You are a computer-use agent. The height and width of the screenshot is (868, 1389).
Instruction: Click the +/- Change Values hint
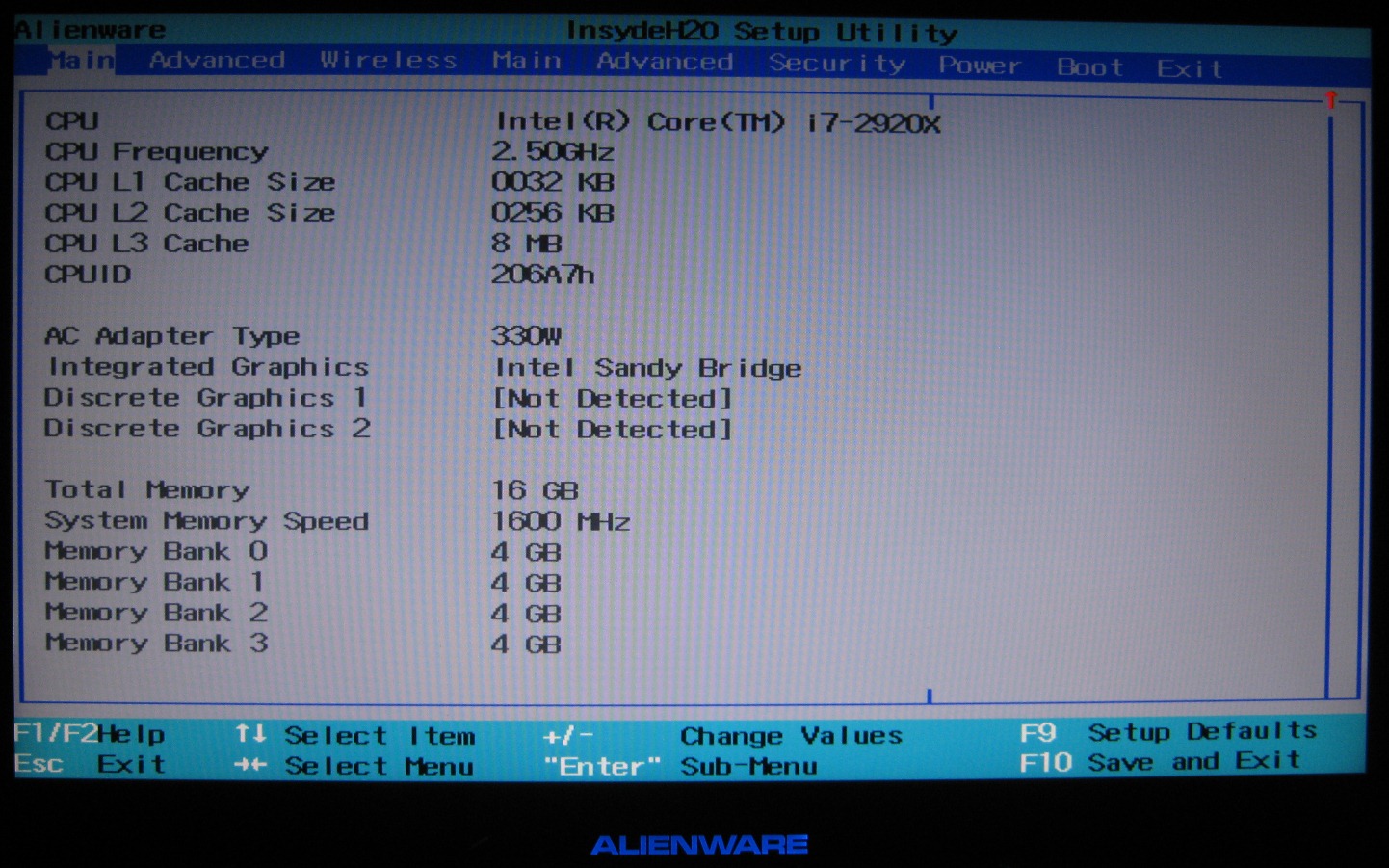[723, 736]
